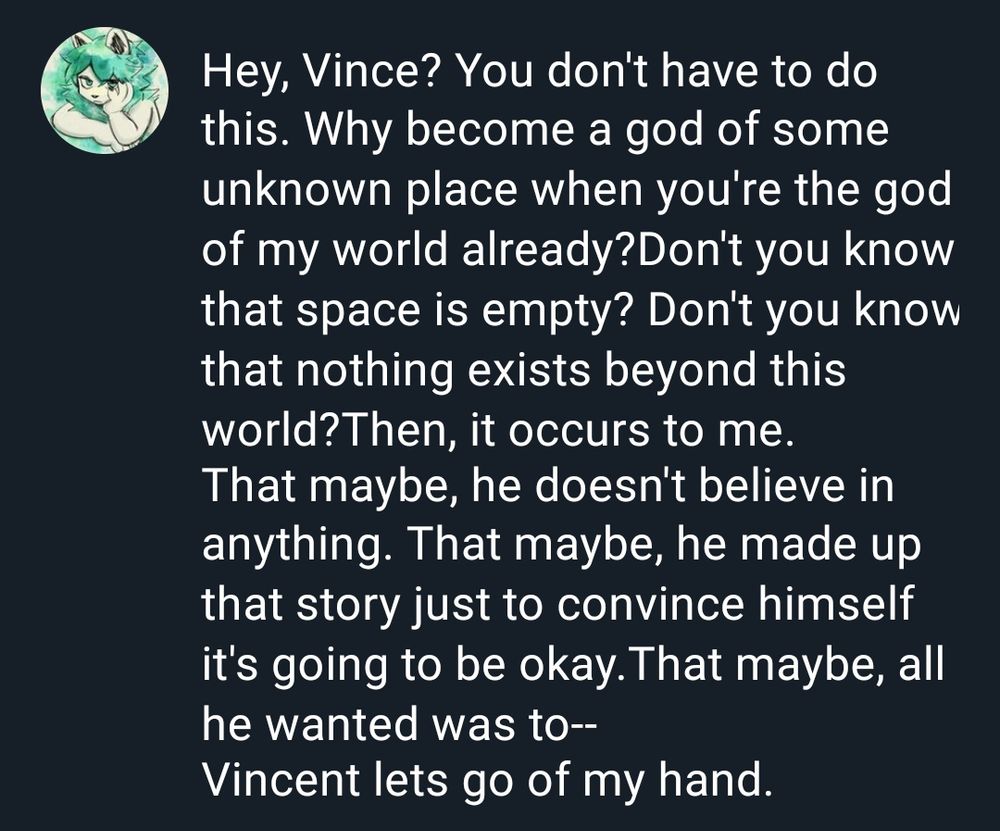Open the green-haired character avatar

[x=105, y=90]
